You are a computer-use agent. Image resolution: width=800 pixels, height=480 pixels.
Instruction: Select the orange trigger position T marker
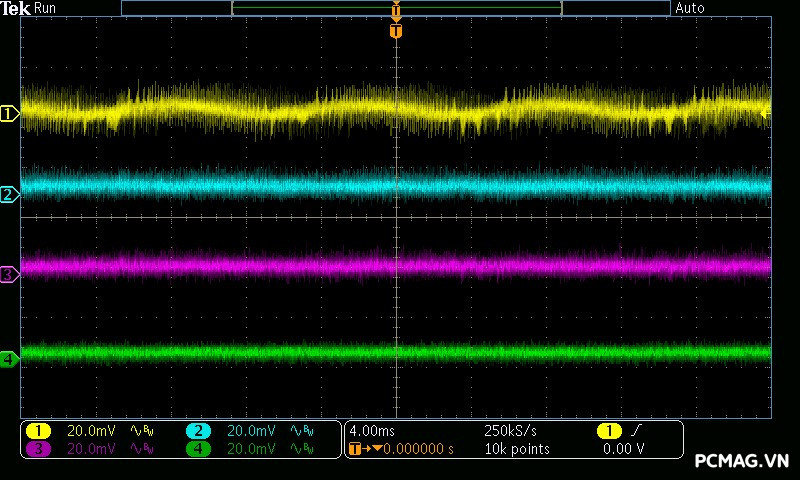click(x=396, y=31)
